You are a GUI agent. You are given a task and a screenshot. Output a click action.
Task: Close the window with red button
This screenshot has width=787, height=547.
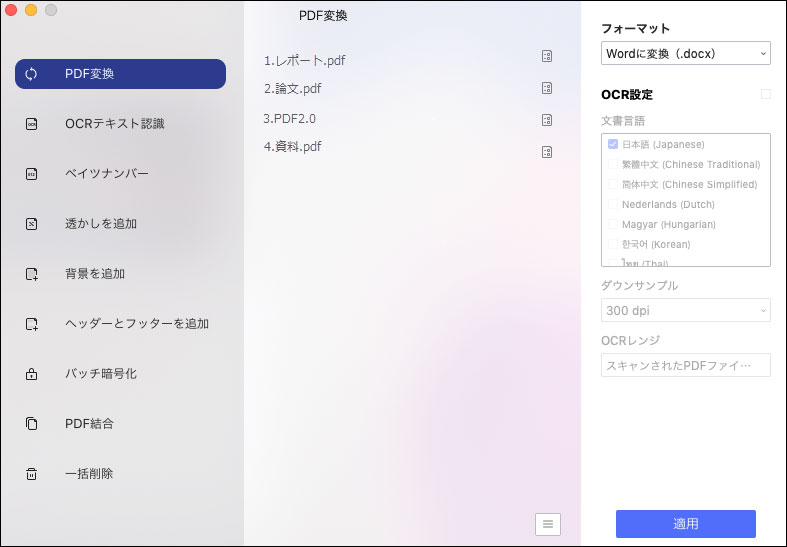pos(11,10)
